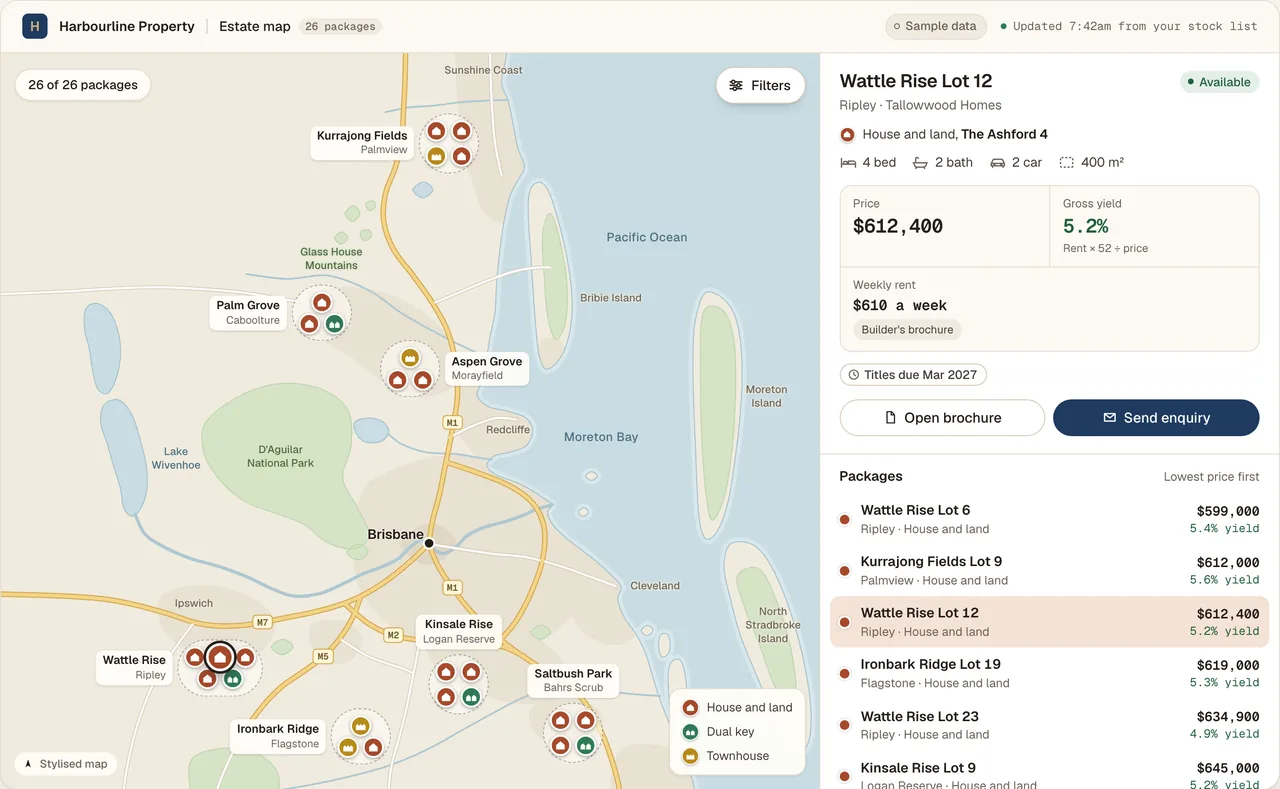Click the Saltbush Park Bahrs Scrub label
Screen dimensions: 1280x789
[x=573, y=680]
